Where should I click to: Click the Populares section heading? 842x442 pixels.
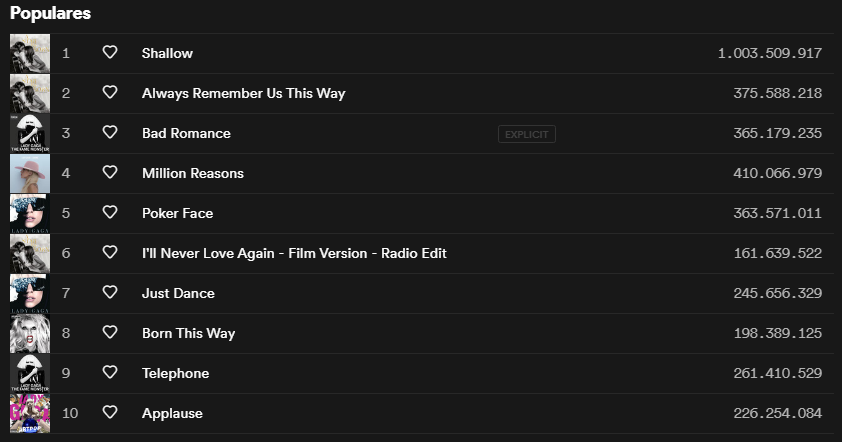point(50,13)
